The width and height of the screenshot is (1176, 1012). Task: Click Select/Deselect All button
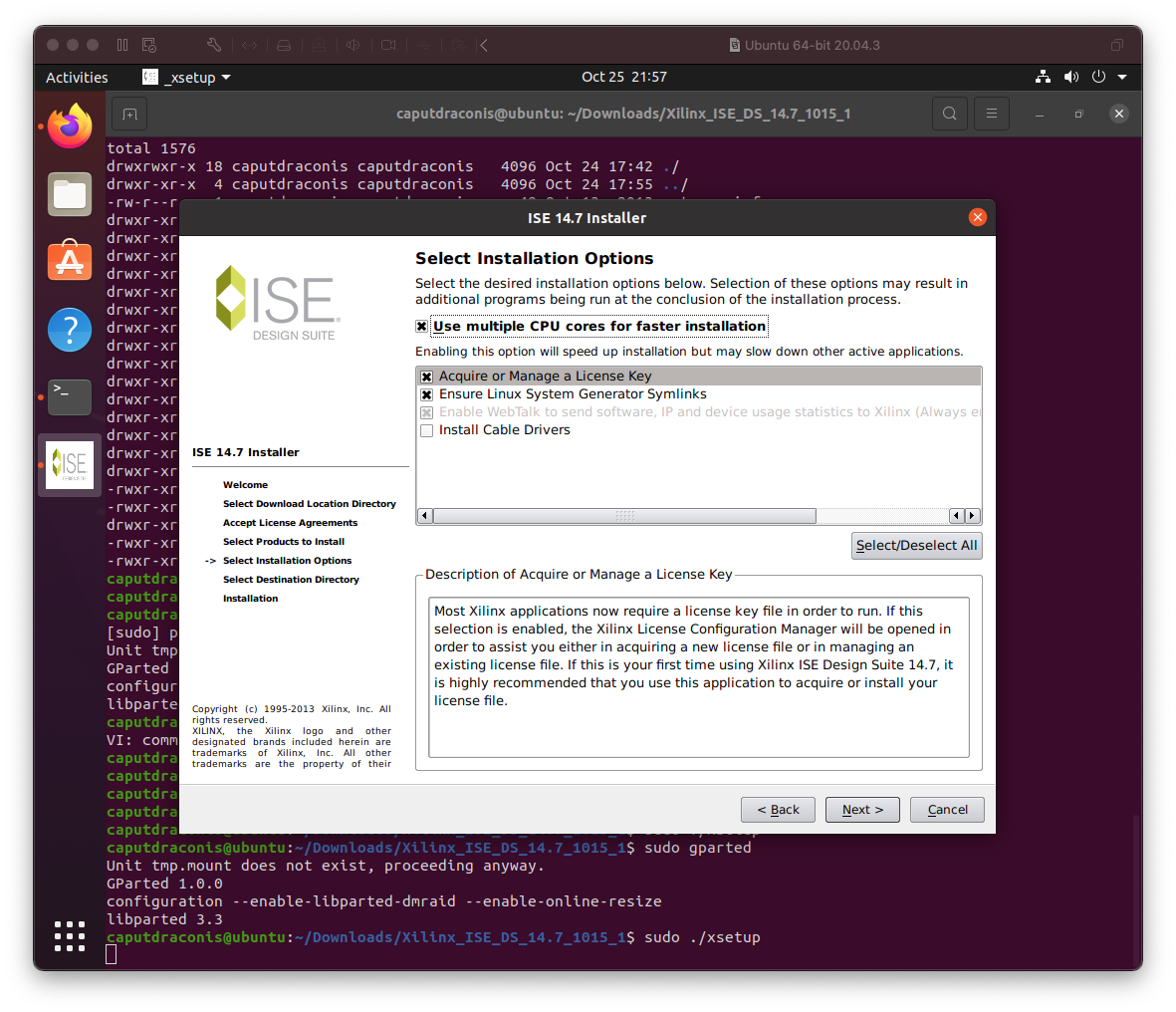click(916, 546)
